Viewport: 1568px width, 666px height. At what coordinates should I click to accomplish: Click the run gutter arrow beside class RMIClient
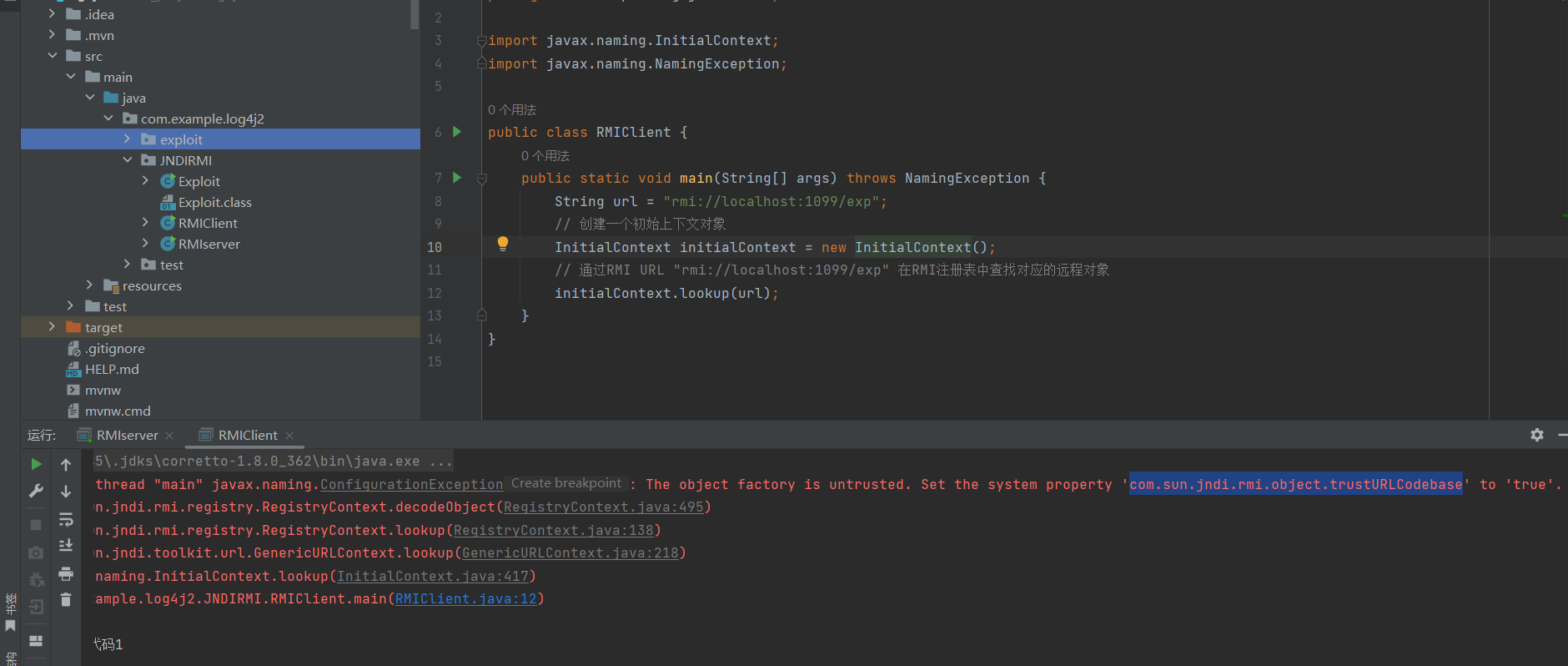pyautogui.click(x=457, y=132)
